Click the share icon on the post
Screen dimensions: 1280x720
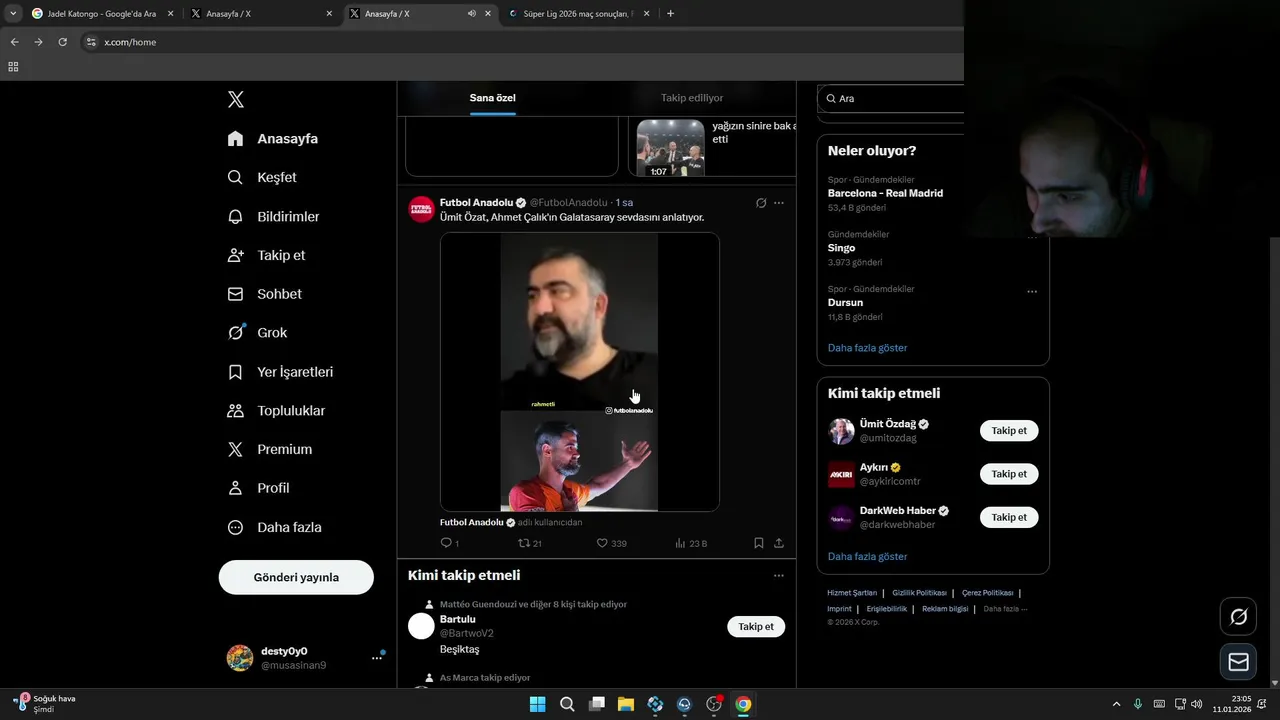[779, 543]
